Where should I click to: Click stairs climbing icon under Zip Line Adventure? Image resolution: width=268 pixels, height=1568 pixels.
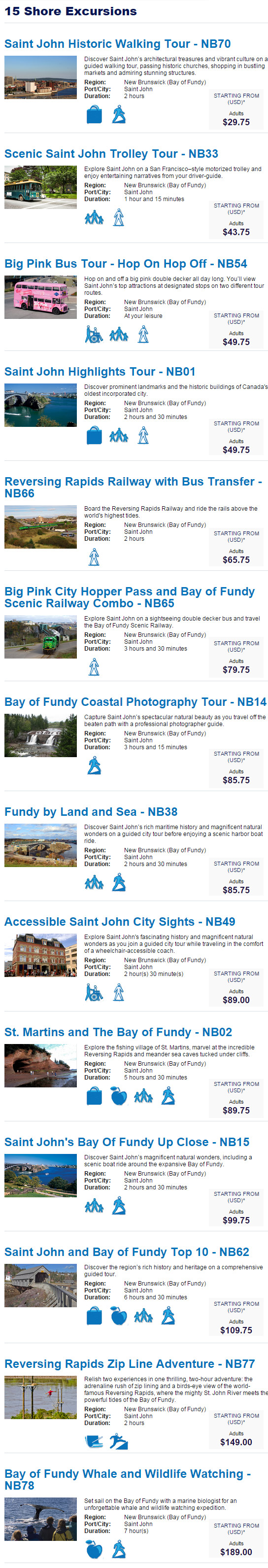(x=119, y=1441)
